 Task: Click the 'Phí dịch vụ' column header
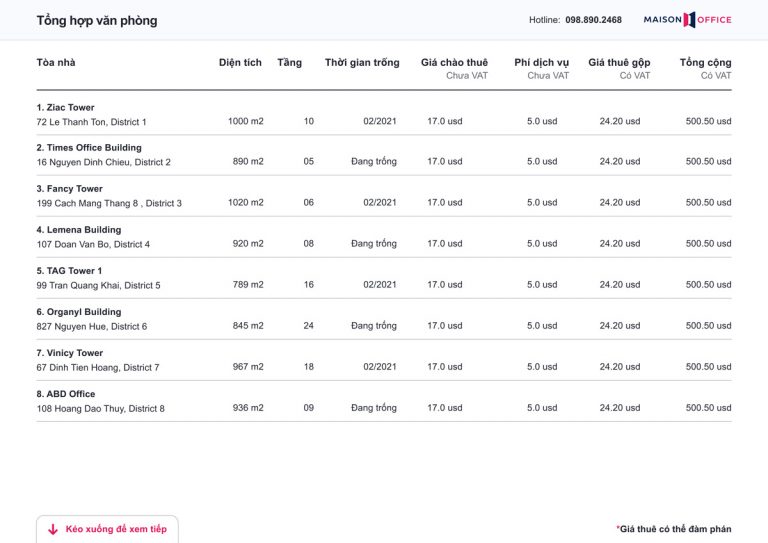pos(541,63)
